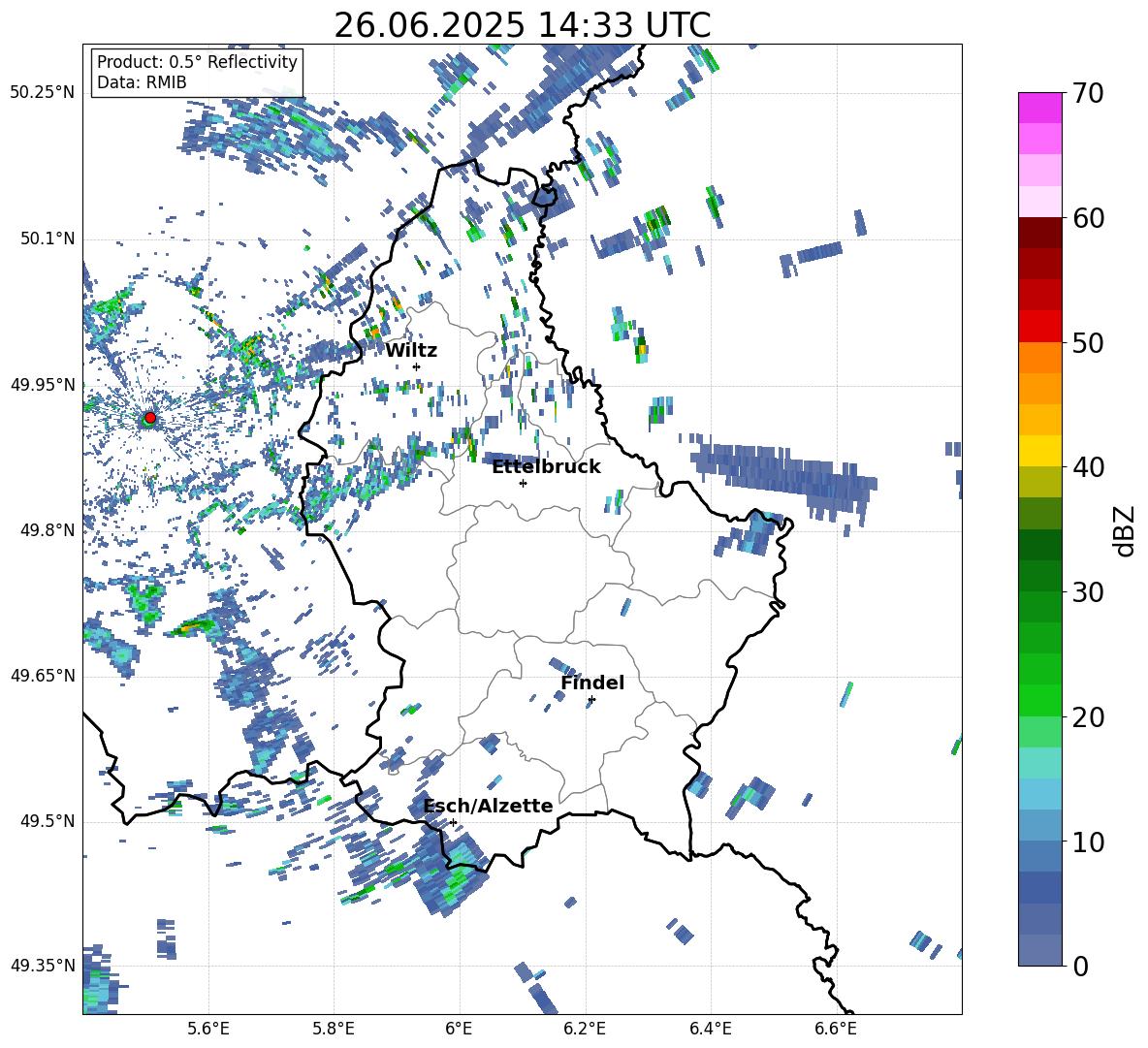Viewport: 1148px width, 1048px height.
Task: Click the cross marker below Ettelbruck
Action: 523,483
